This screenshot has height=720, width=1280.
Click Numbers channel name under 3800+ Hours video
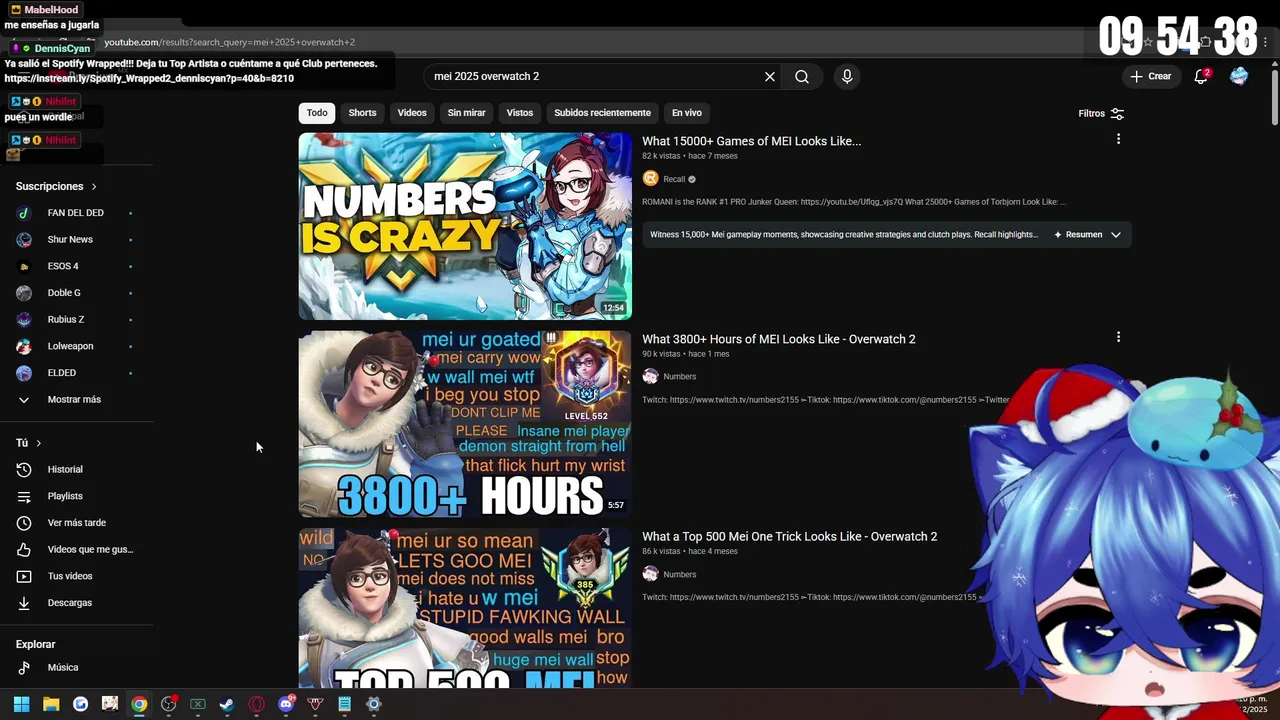(680, 377)
